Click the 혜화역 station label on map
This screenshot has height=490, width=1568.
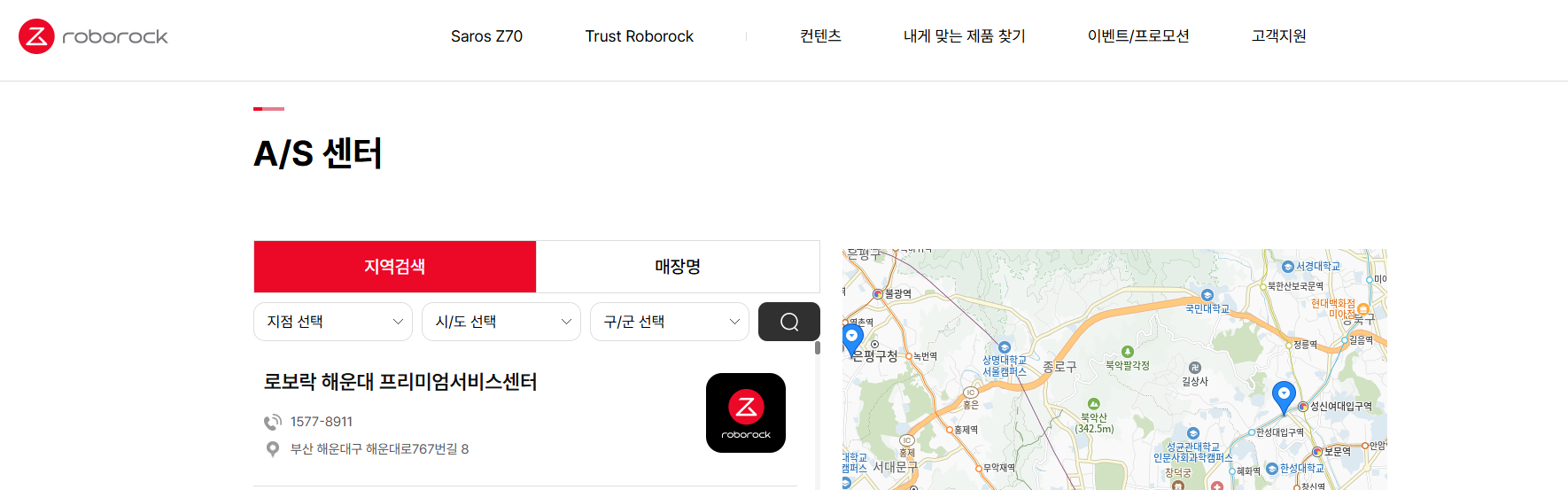(1248, 471)
